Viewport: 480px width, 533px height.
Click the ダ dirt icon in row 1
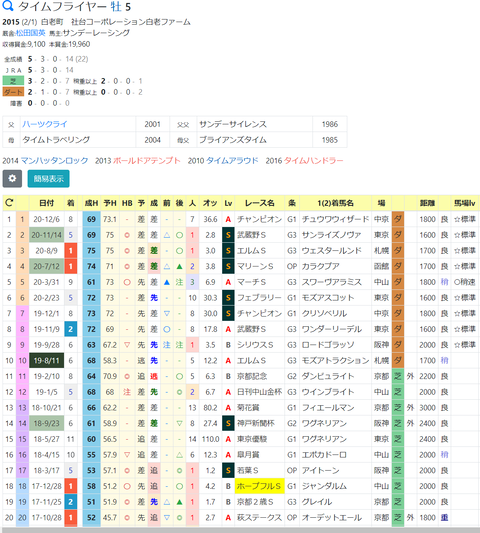[398, 219]
